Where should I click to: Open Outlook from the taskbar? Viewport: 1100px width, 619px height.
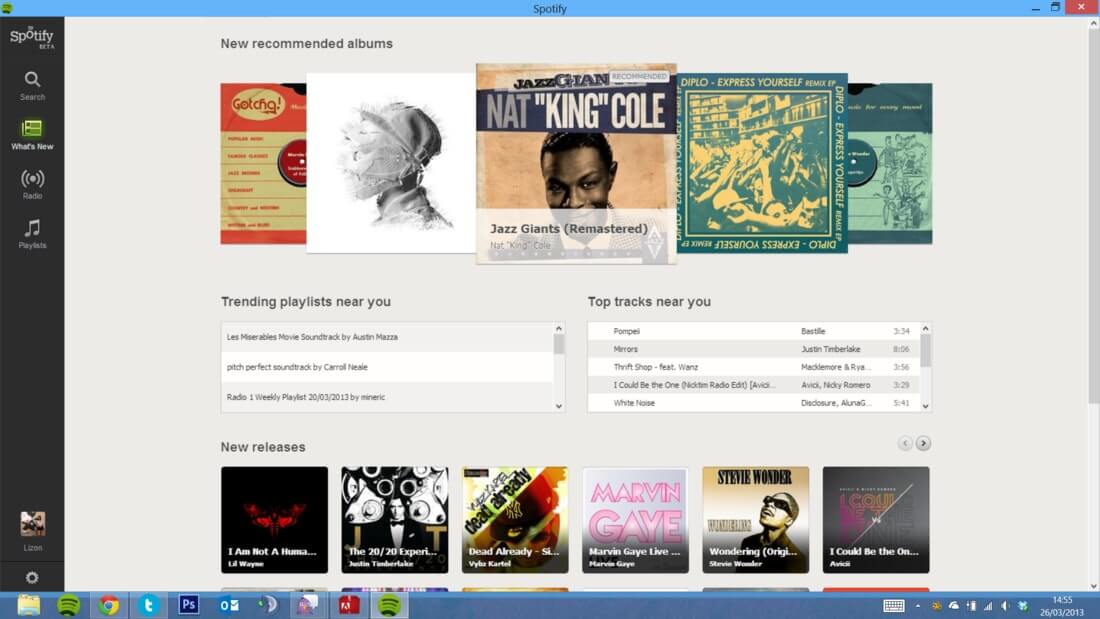pos(229,605)
